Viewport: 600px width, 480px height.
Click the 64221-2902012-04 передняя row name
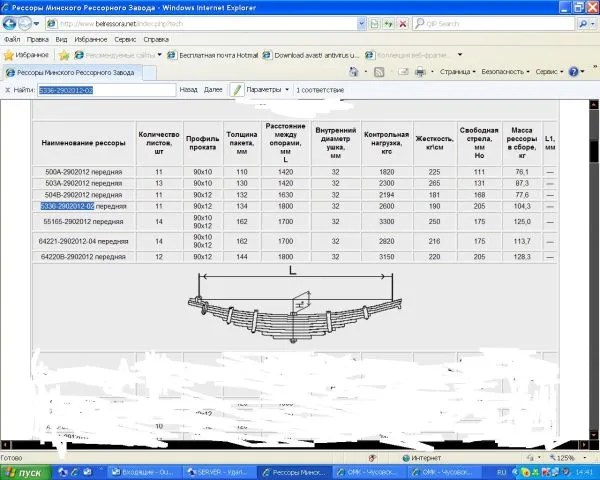(x=83, y=241)
